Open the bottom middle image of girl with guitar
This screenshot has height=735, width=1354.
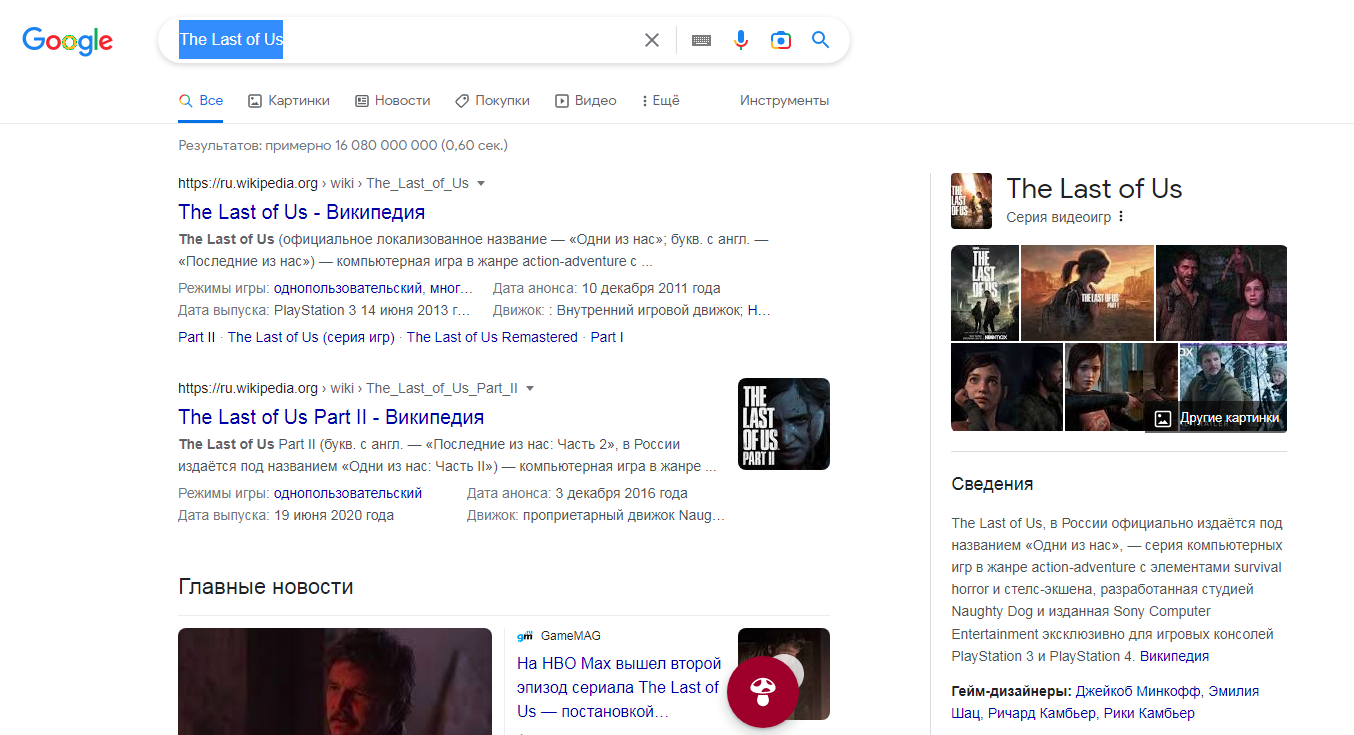1121,387
